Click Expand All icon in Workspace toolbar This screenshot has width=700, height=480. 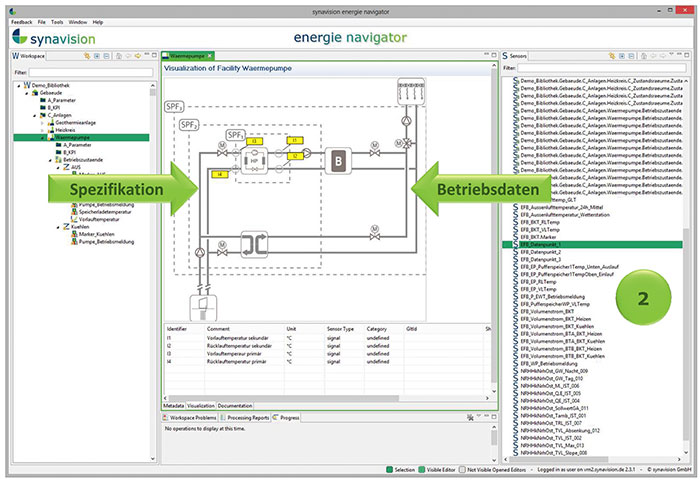coord(97,56)
